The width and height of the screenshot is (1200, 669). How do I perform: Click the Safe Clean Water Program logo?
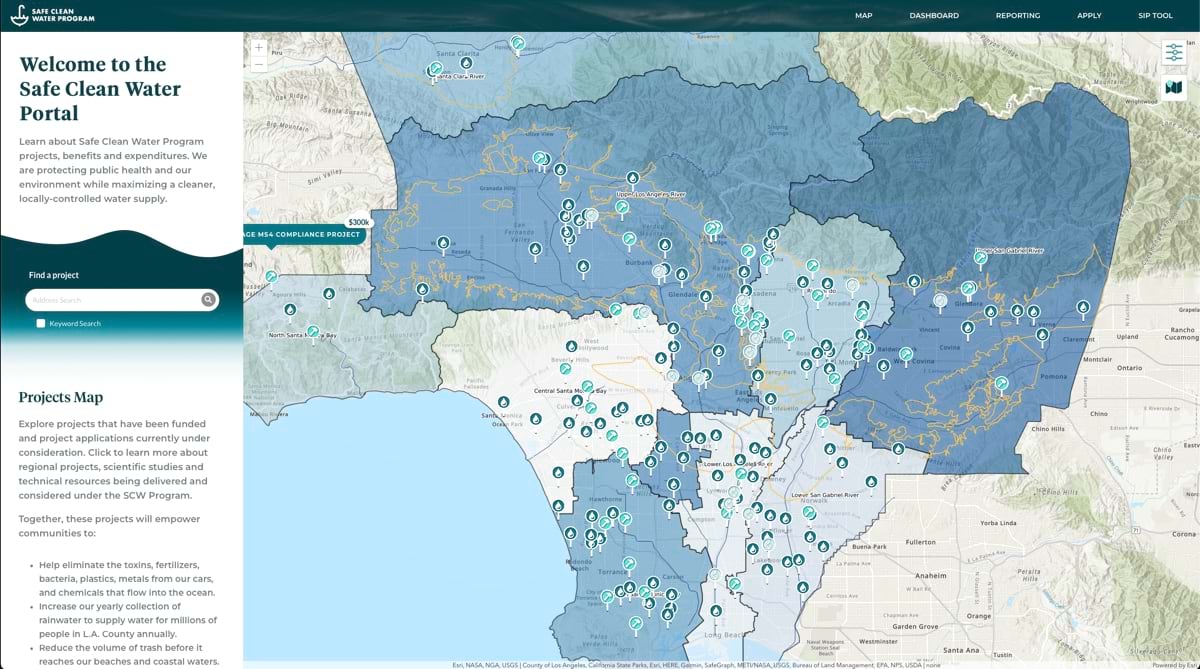(51, 15)
